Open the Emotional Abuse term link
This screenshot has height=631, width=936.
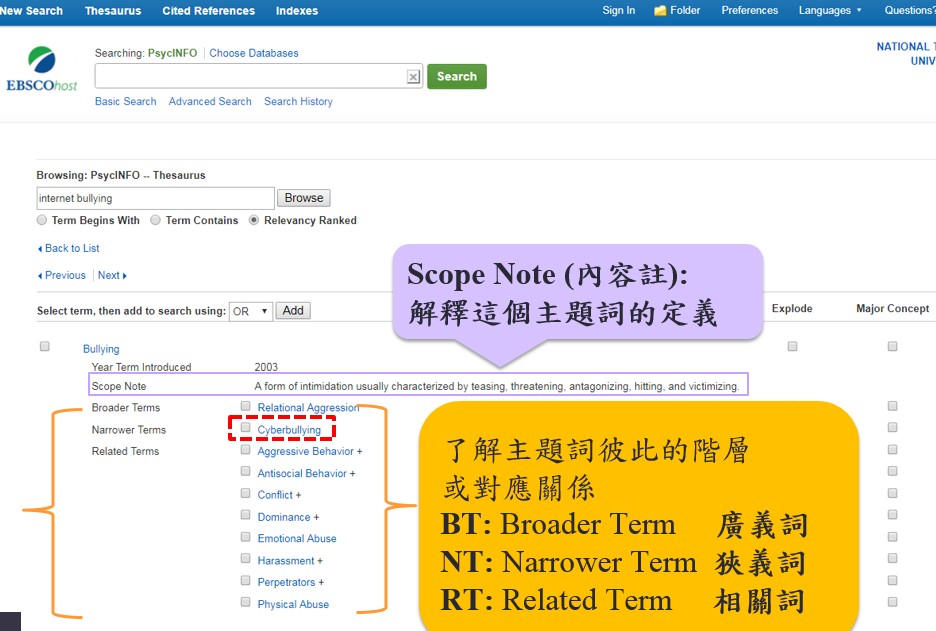297,538
